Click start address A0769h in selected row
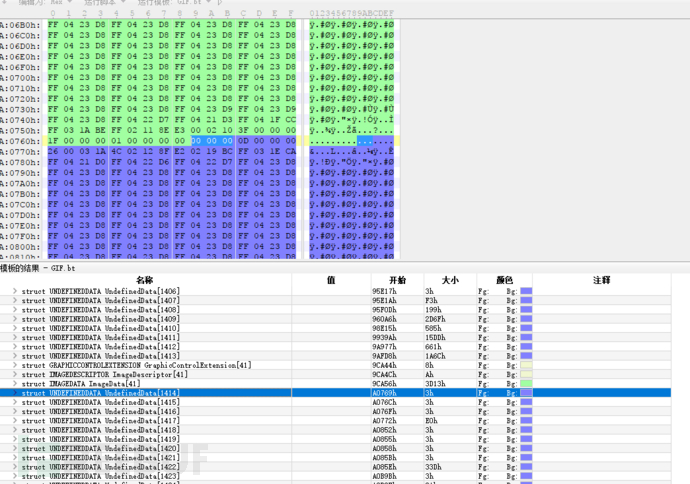 (385, 392)
